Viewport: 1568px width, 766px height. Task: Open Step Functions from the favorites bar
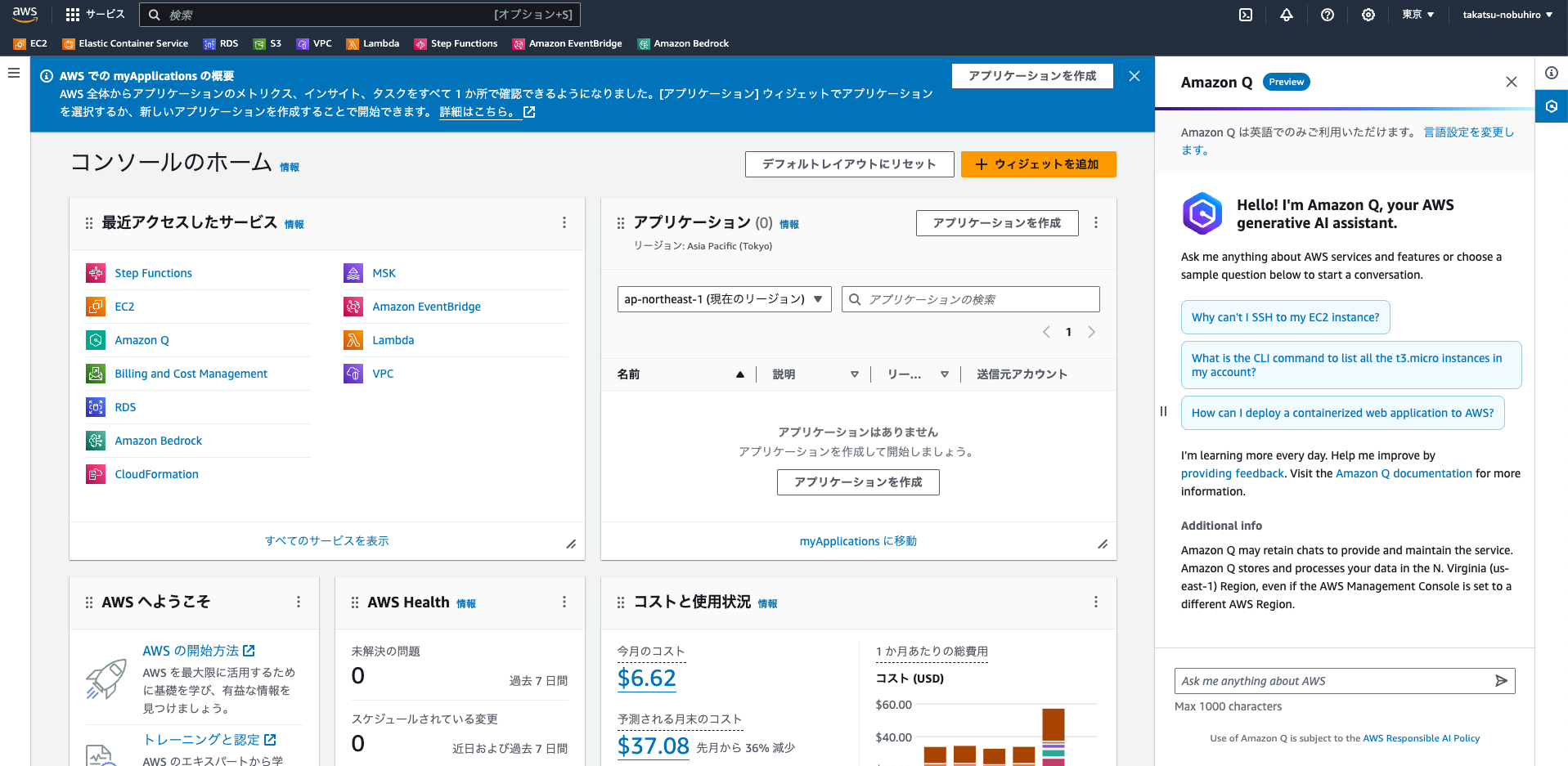point(456,44)
